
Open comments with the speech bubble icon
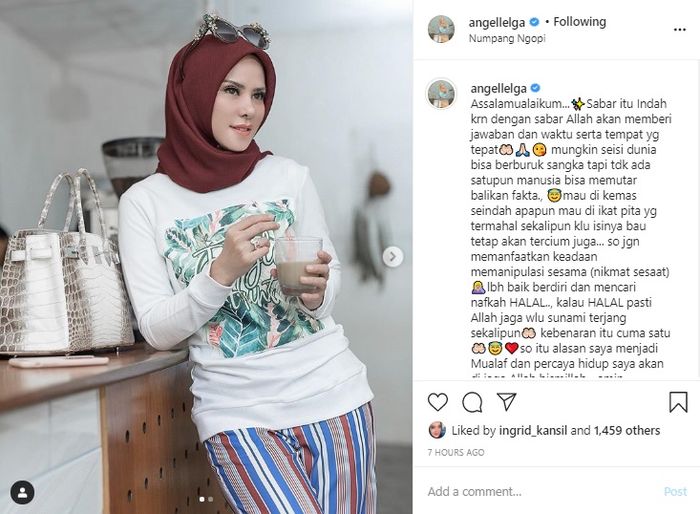click(x=472, y=402)
